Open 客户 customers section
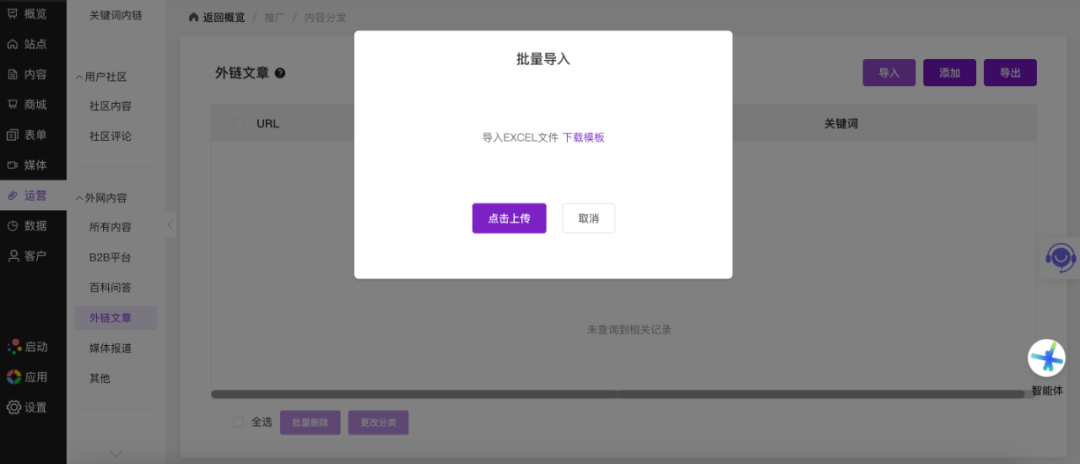 click(x=28, y=256)
